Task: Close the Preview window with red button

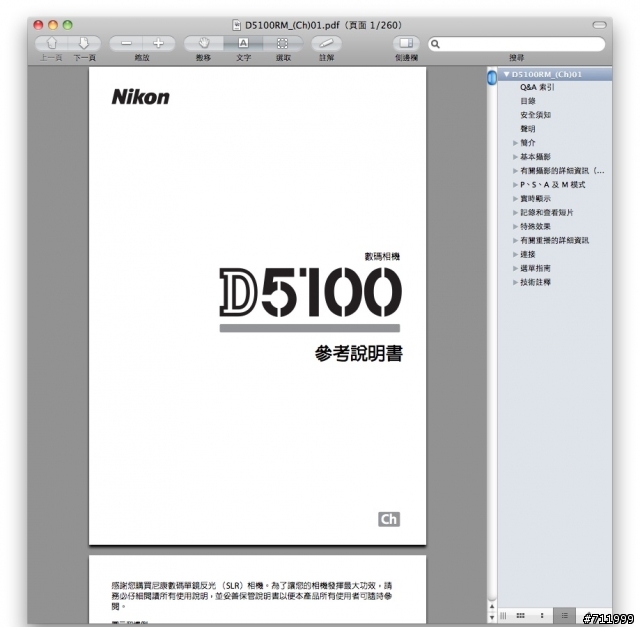Action: point(38,25)
